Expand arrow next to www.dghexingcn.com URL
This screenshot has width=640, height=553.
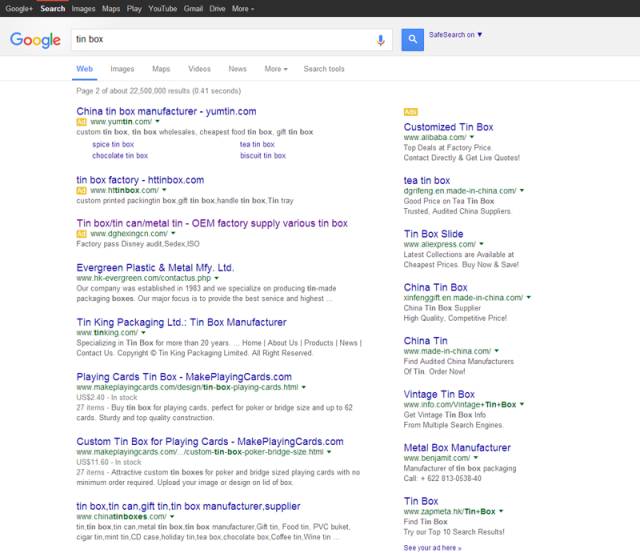point(173,233)
